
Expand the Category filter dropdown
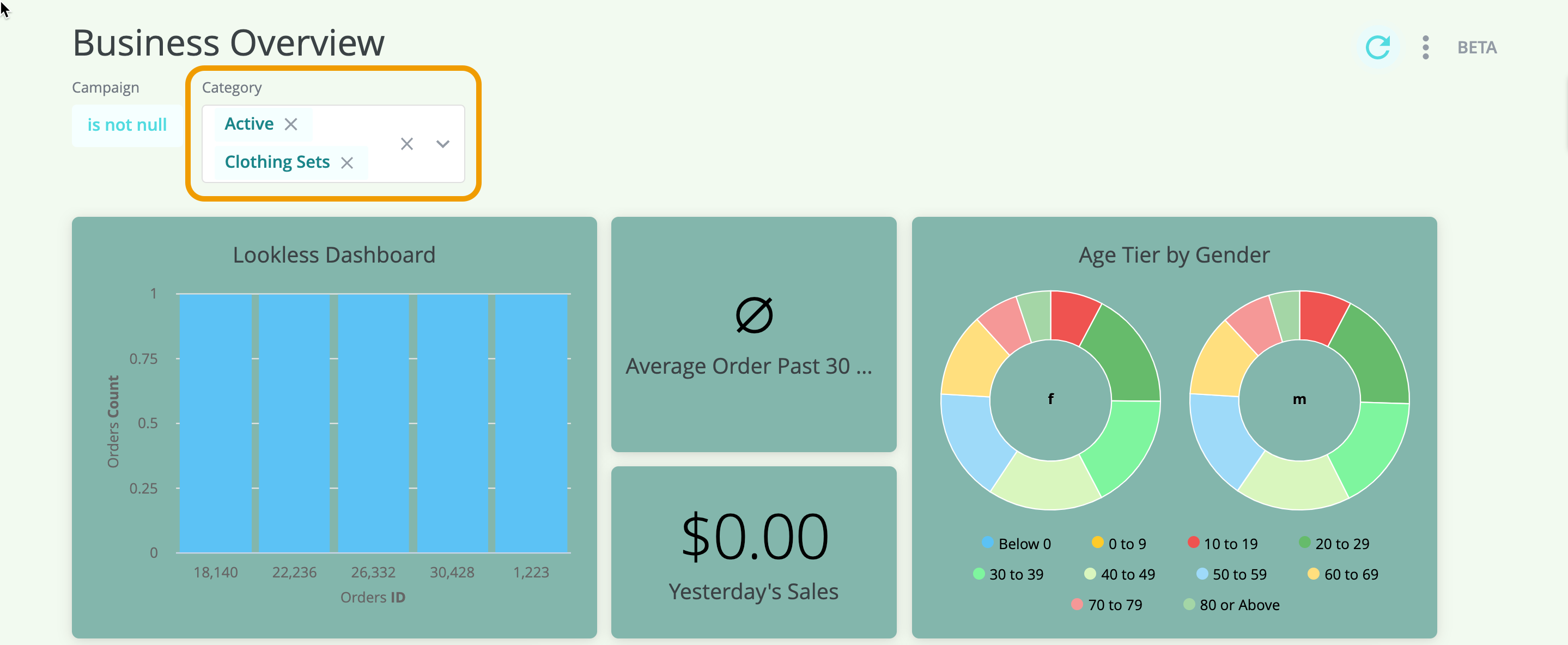tap(442, 144)
